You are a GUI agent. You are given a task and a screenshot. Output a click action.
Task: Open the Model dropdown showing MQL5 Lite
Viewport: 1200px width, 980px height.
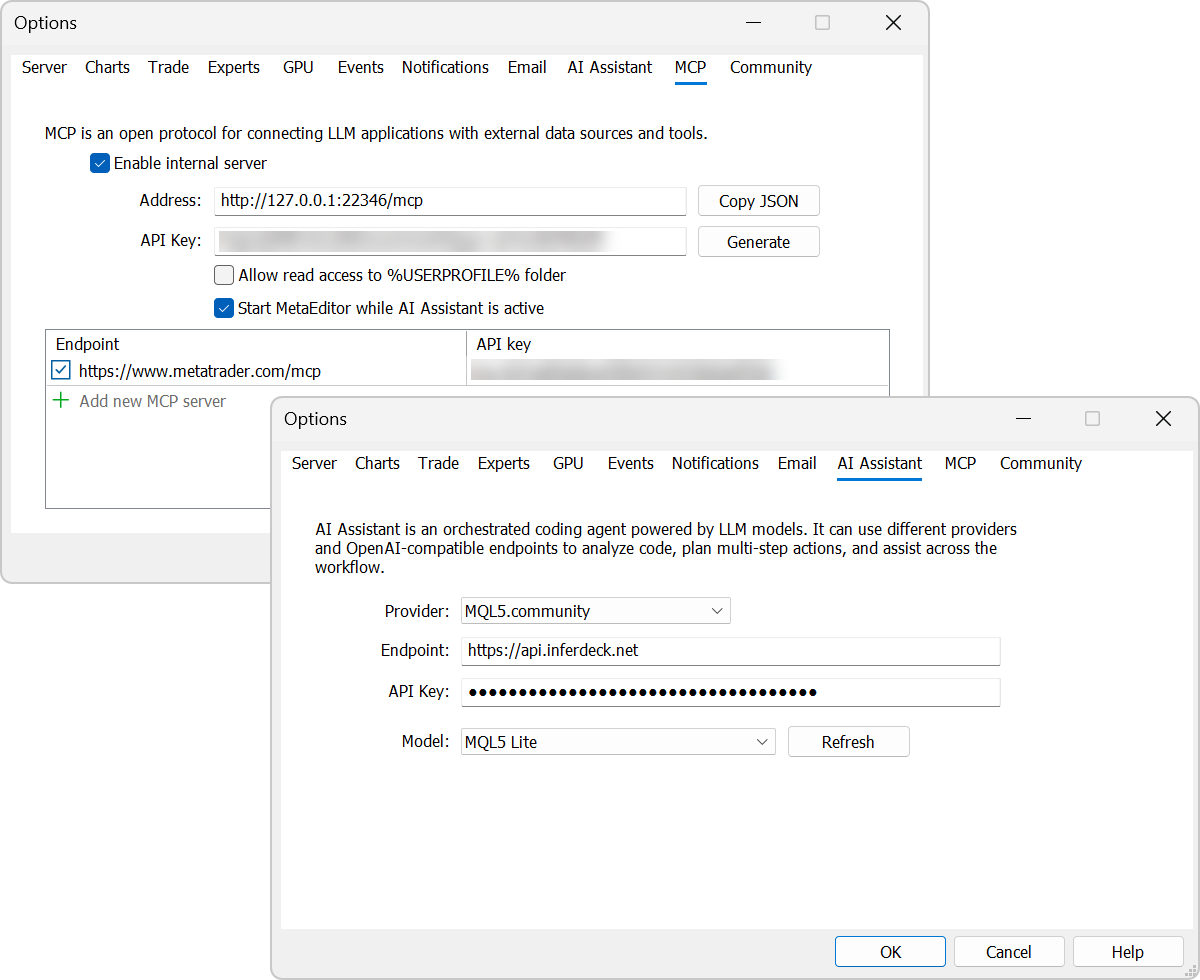pos(618,742)
